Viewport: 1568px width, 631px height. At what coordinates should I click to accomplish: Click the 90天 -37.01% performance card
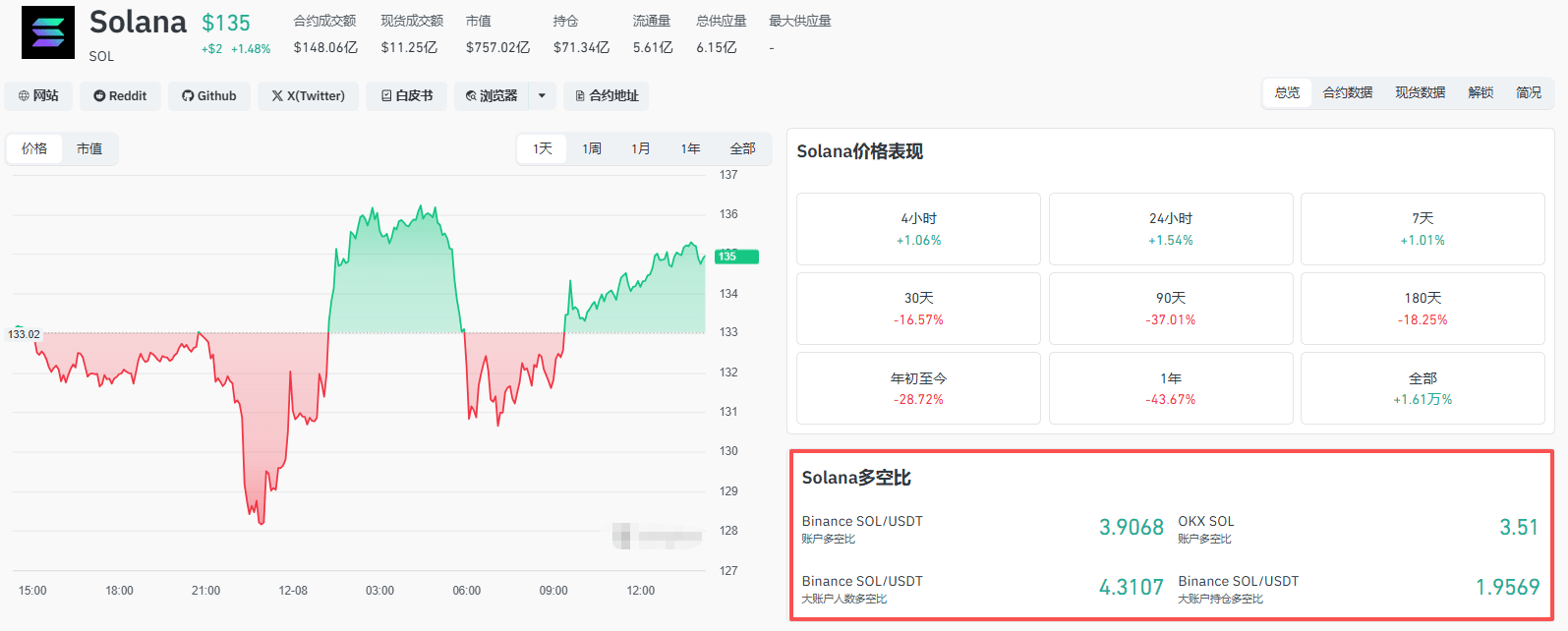(1171, 309)
